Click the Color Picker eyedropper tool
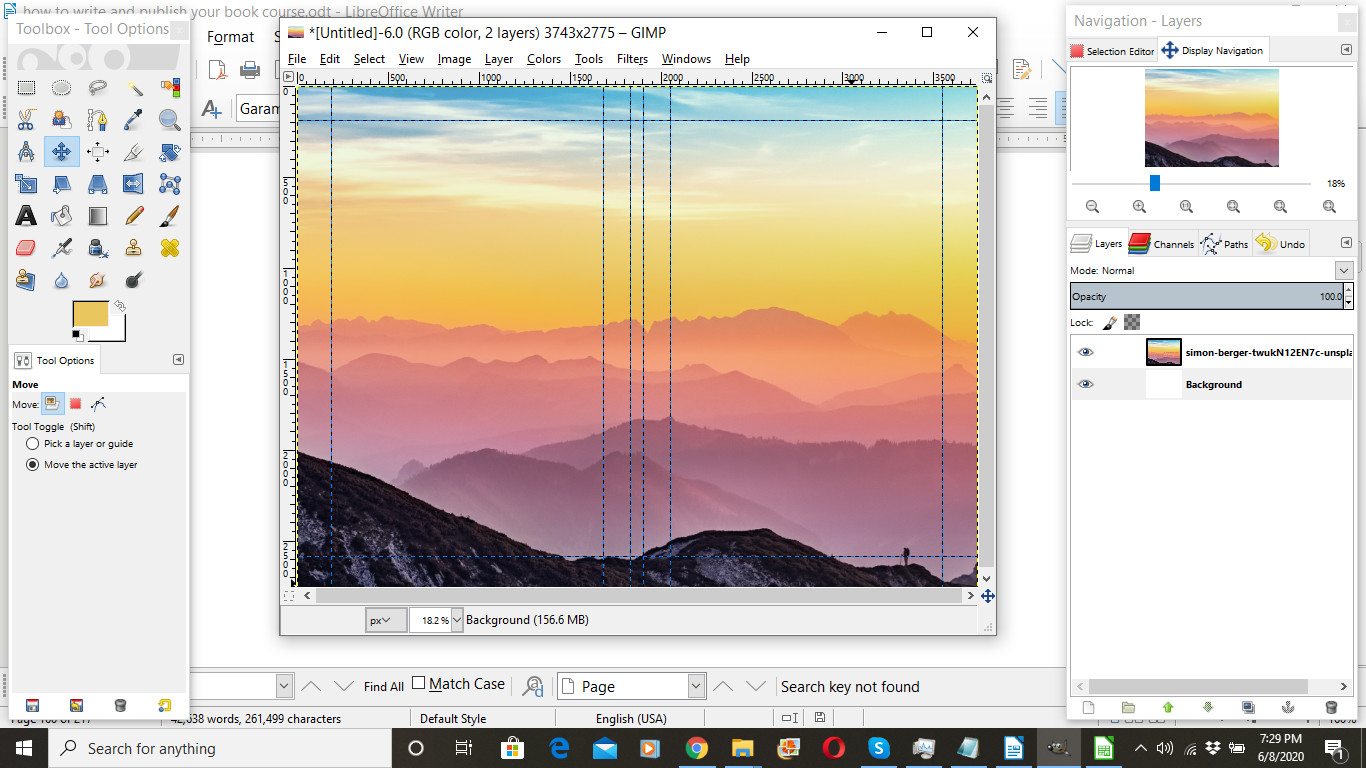Viewport: 1366px width, 768px height. tap(134, 120)
